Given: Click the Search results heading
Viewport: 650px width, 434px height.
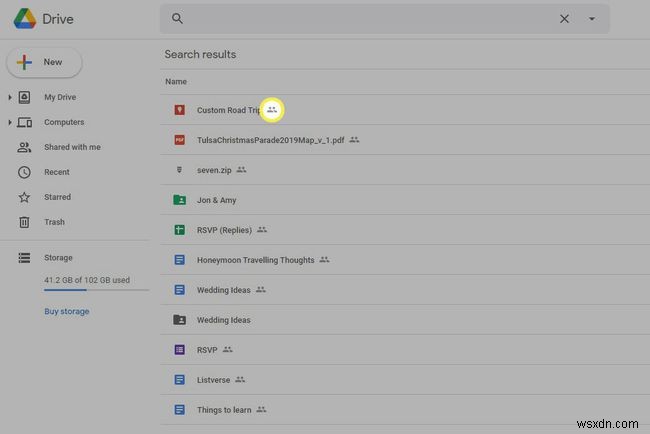Looking at the screenshot, I should click(x=200, y=54).
